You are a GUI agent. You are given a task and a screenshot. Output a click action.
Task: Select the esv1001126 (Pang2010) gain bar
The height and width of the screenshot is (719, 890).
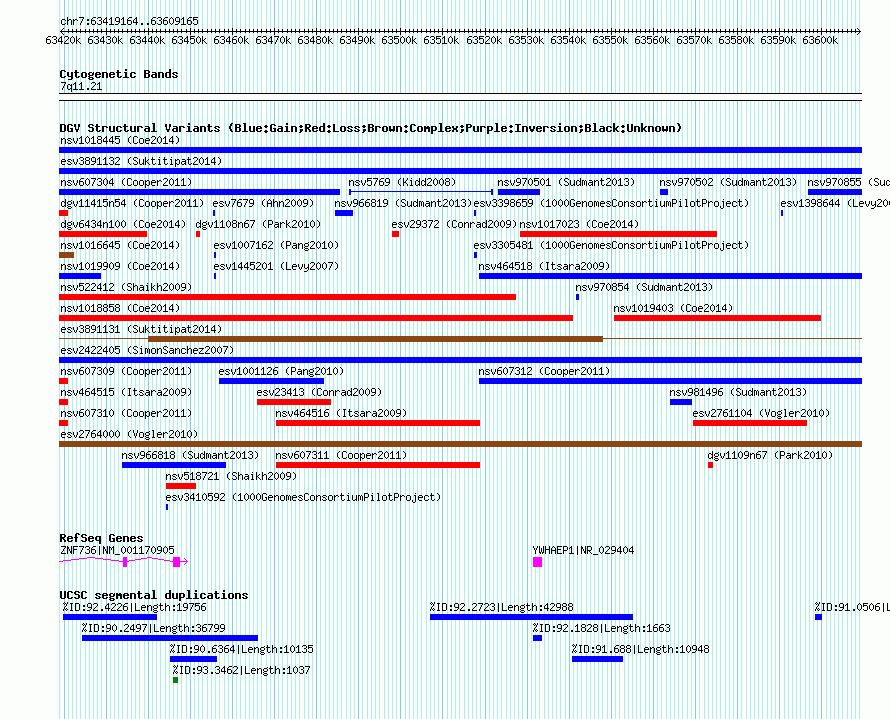pos(271,381)
